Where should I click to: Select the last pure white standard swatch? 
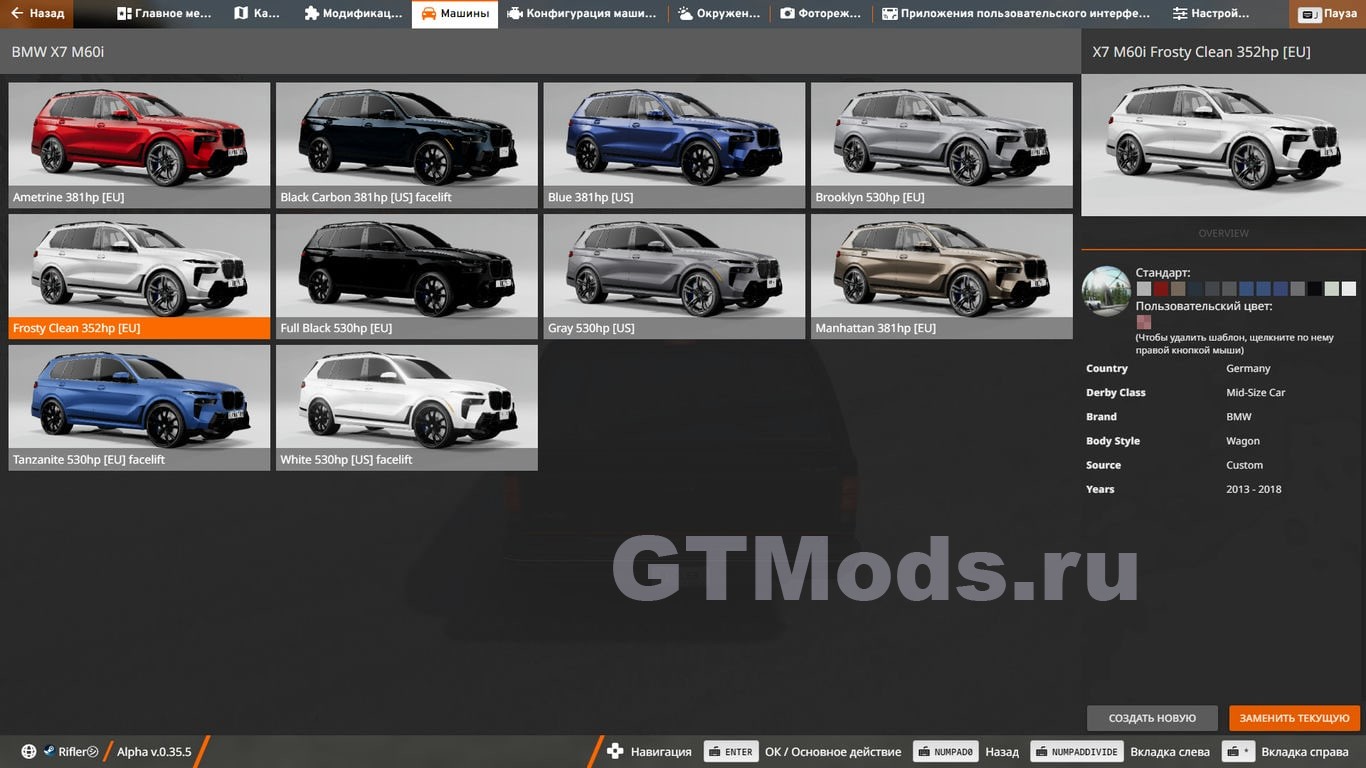[1349, 289]
